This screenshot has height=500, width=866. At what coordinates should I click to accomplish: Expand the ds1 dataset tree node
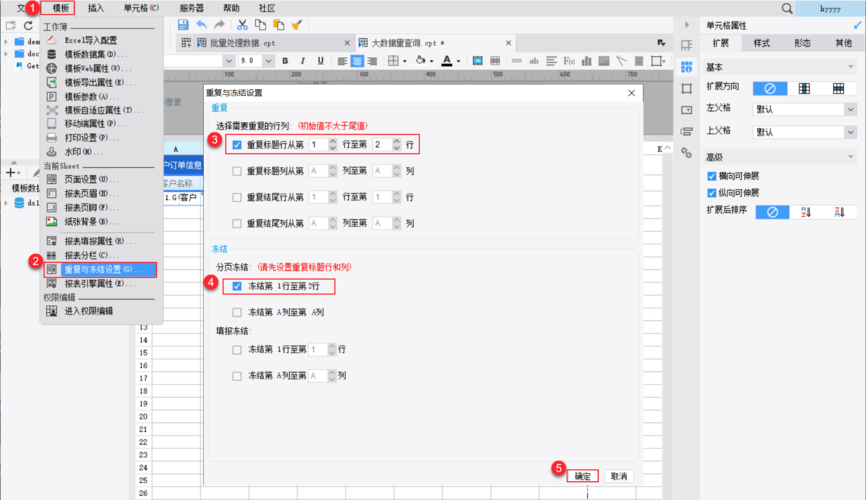coord(6,203)
